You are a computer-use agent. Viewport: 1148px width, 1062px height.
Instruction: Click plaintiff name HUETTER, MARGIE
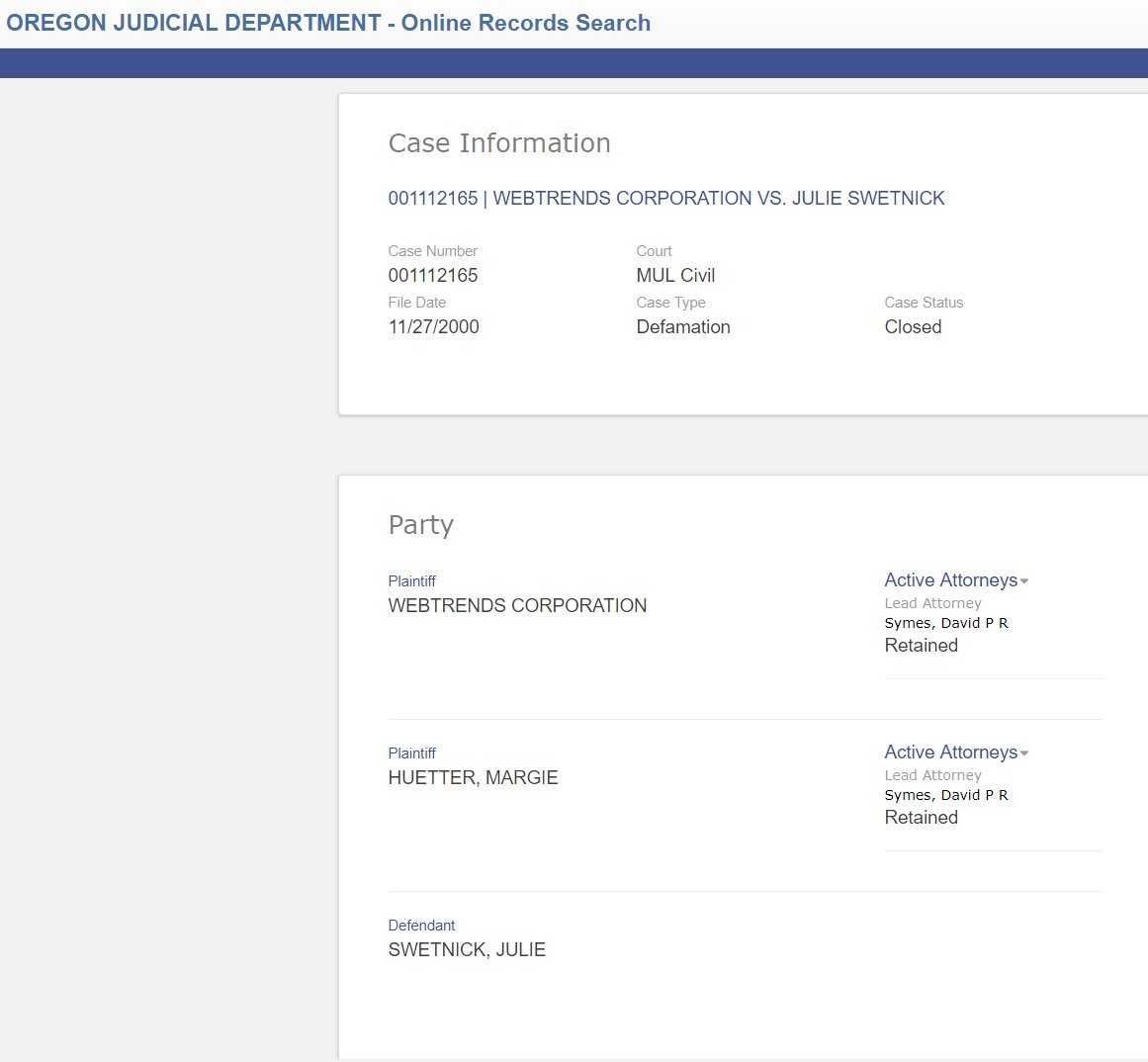(473, 777)
